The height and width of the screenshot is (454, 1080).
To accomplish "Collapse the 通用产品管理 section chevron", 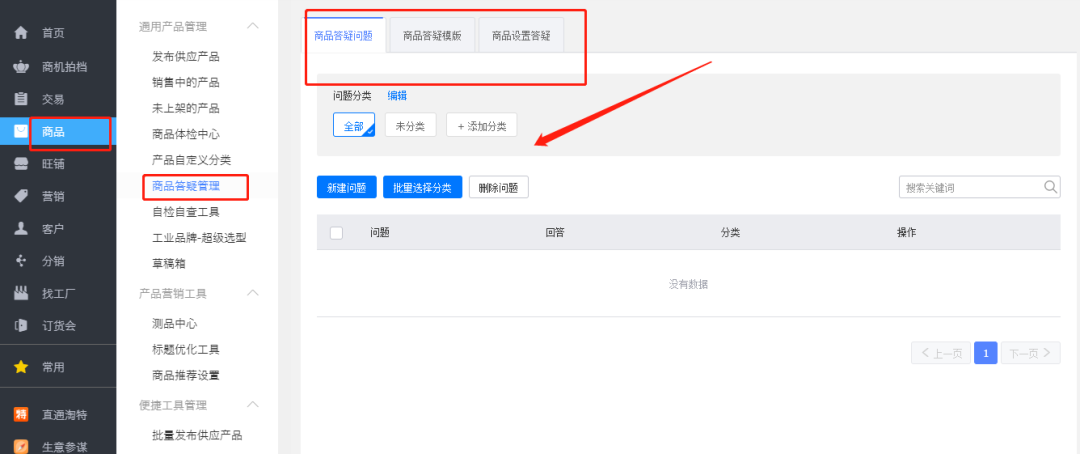I will click(x=253, y=26).
